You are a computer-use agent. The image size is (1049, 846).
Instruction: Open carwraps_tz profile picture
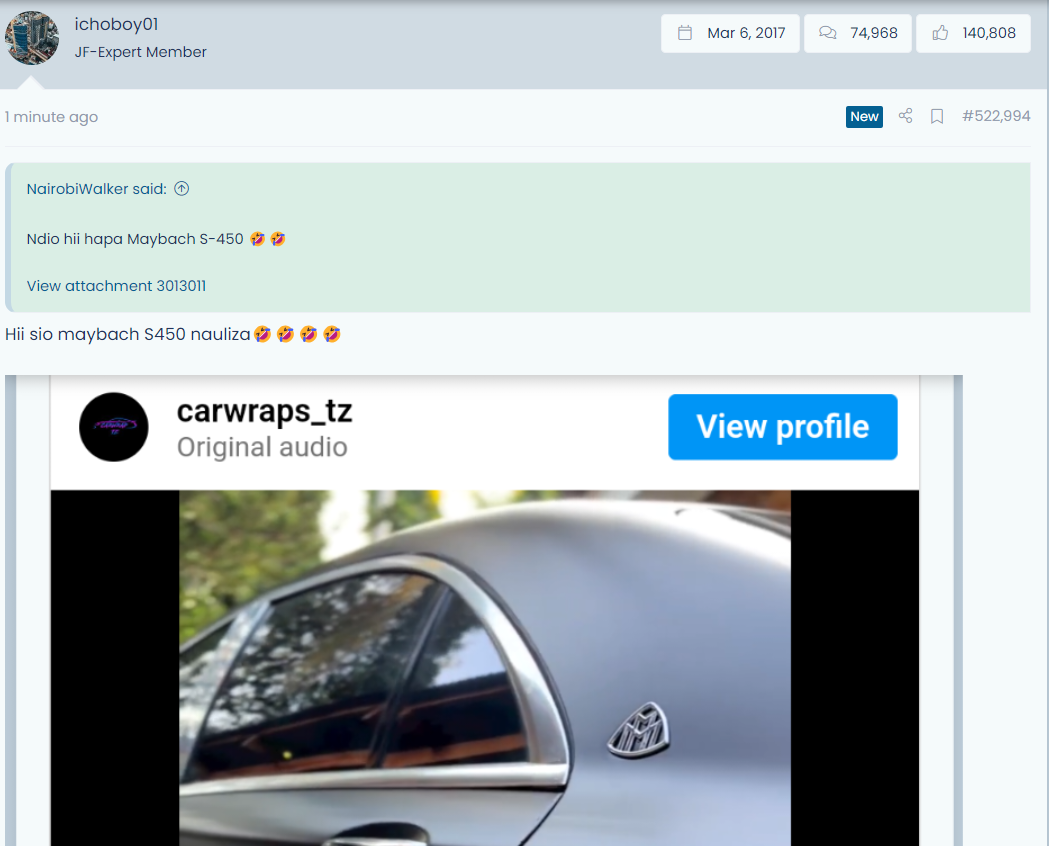coord(114,427)
